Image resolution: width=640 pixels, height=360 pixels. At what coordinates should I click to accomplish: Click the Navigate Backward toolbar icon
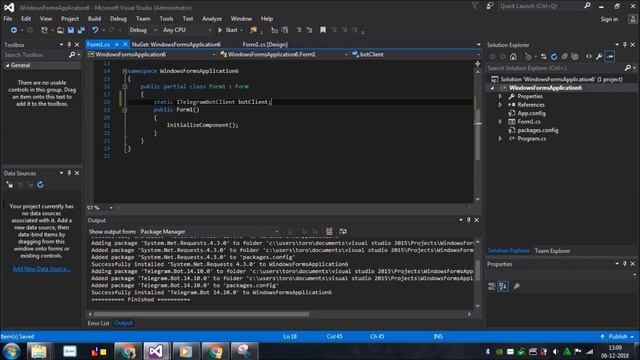click(x=13, y=30)
